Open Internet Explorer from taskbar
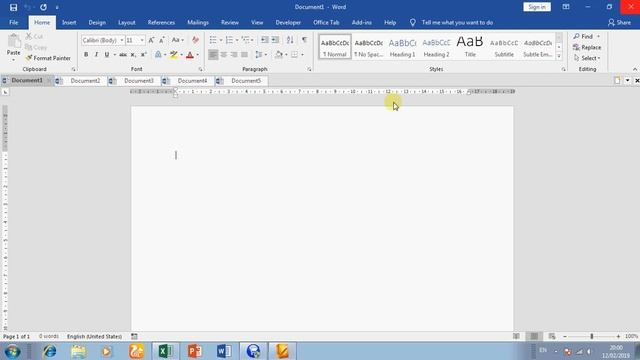 click(49, 351)
